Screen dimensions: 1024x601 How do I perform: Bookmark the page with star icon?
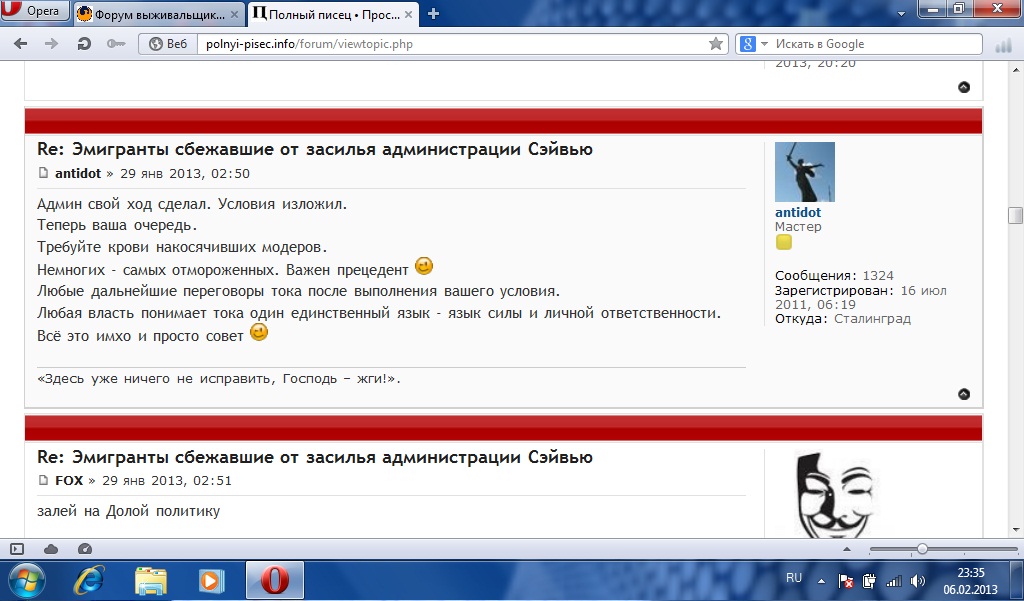(x=716, y=44)
